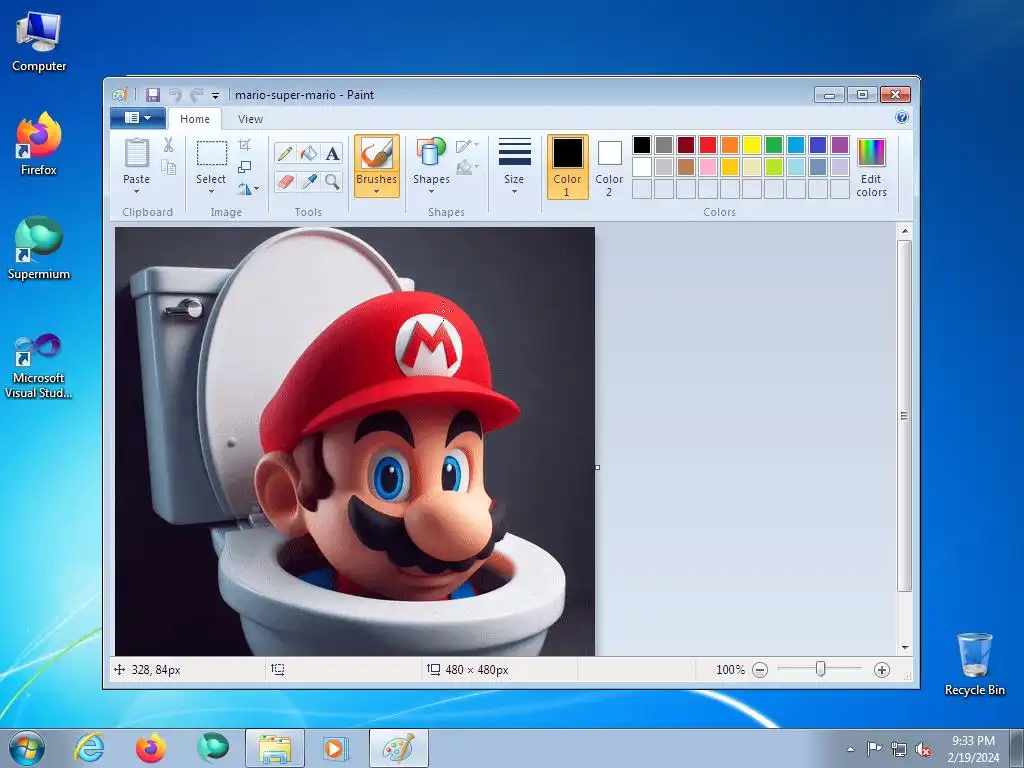This screenshot has height=768, width=1024.
Task: Activate the Color picker eyedropper
Action: [x=308, y=181]
